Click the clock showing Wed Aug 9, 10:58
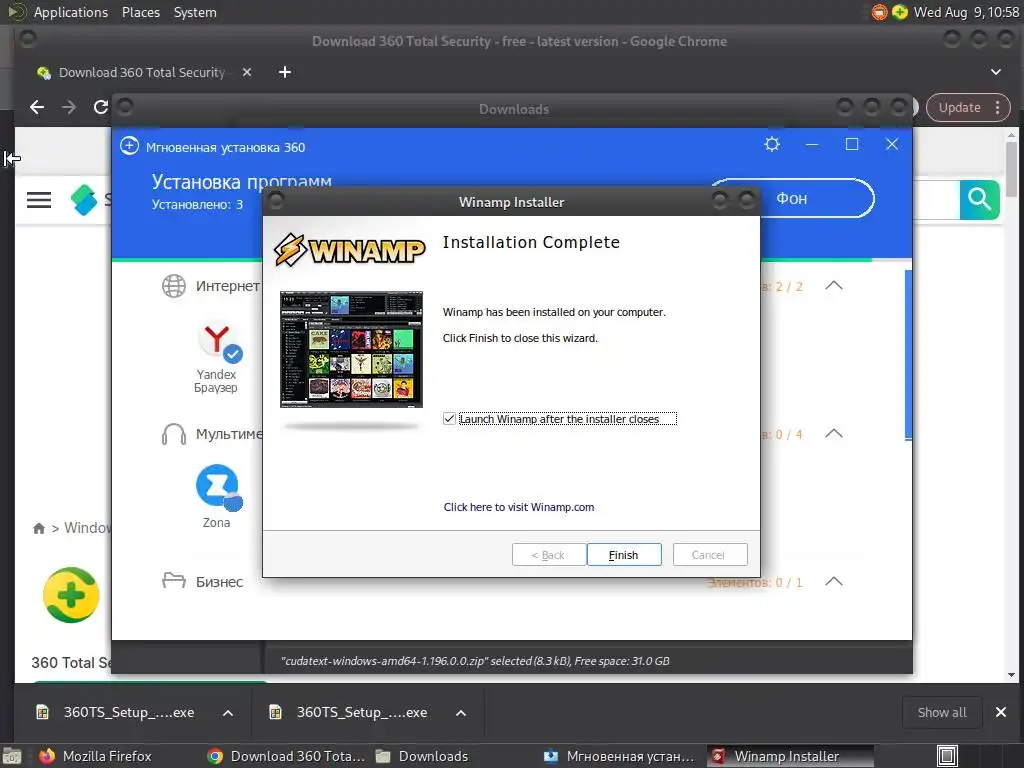The height and width of the screenshot is (768, 1024). tap(966, 12)
